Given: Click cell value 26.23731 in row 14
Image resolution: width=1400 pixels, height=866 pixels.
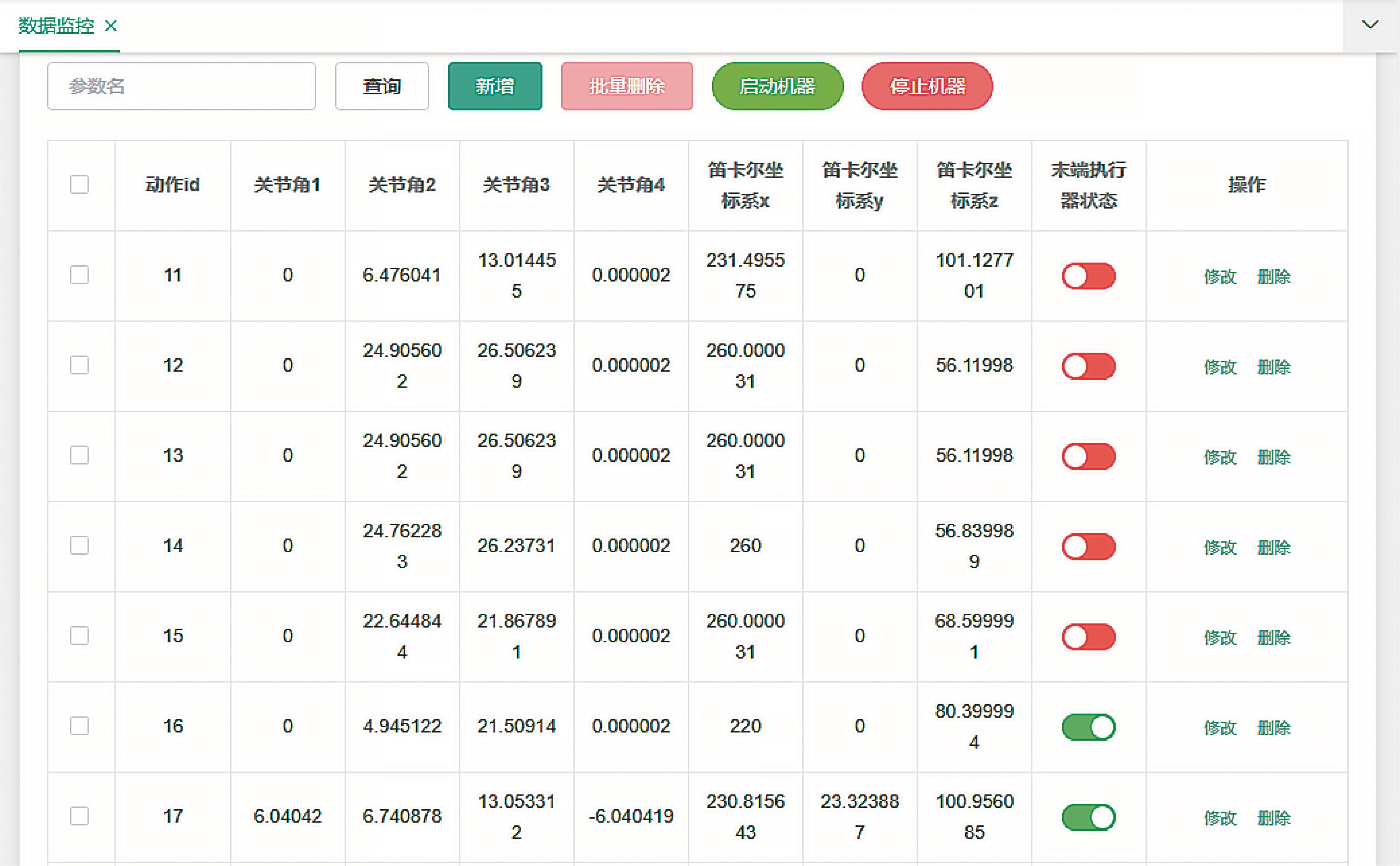Looking at the screenshot, I should 516,545.
